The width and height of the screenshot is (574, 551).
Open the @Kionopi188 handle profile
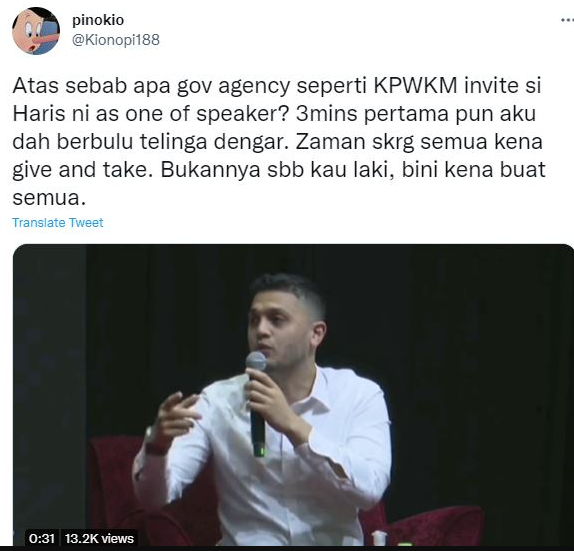[116, 40]
